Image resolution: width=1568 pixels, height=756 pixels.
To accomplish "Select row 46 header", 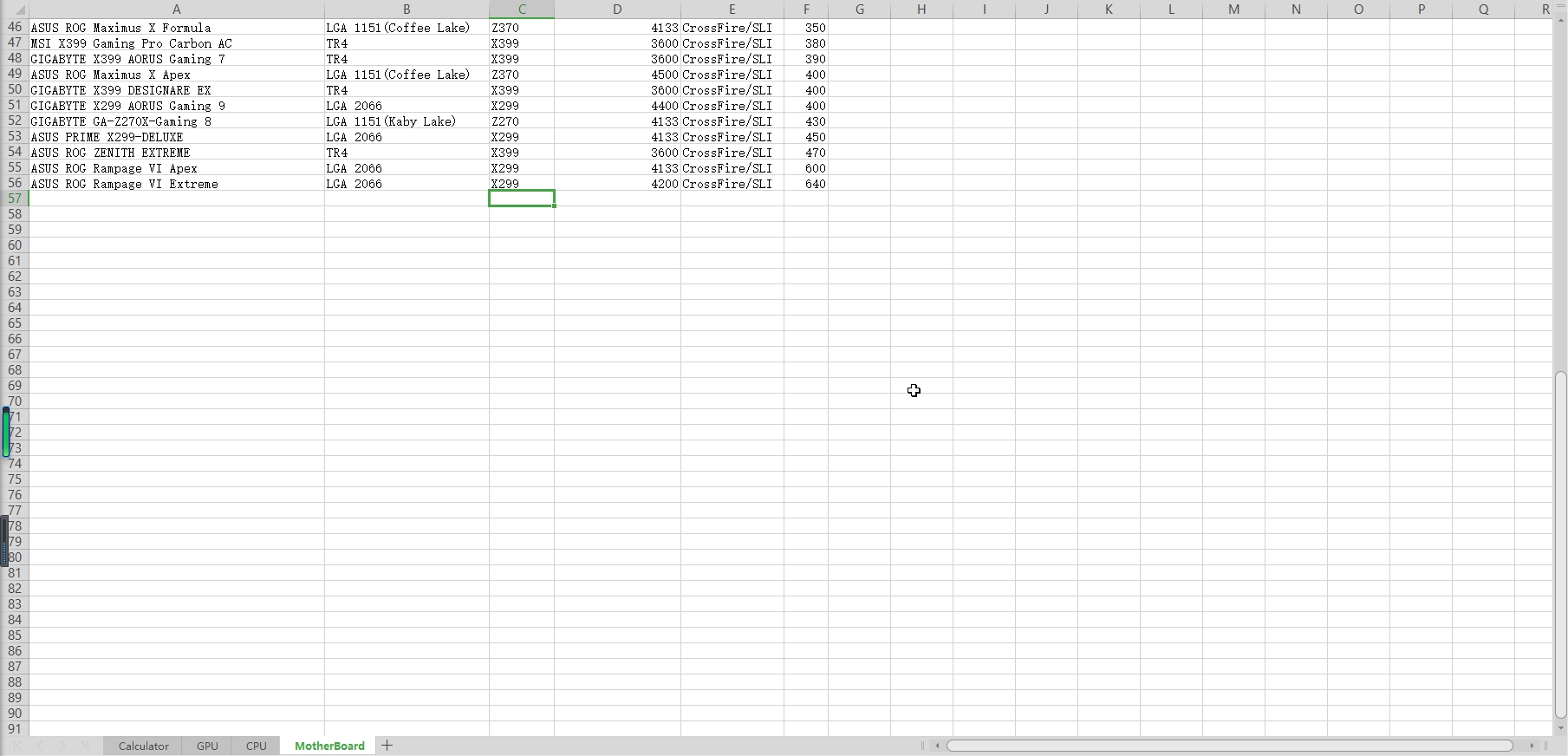I will 15,28.
